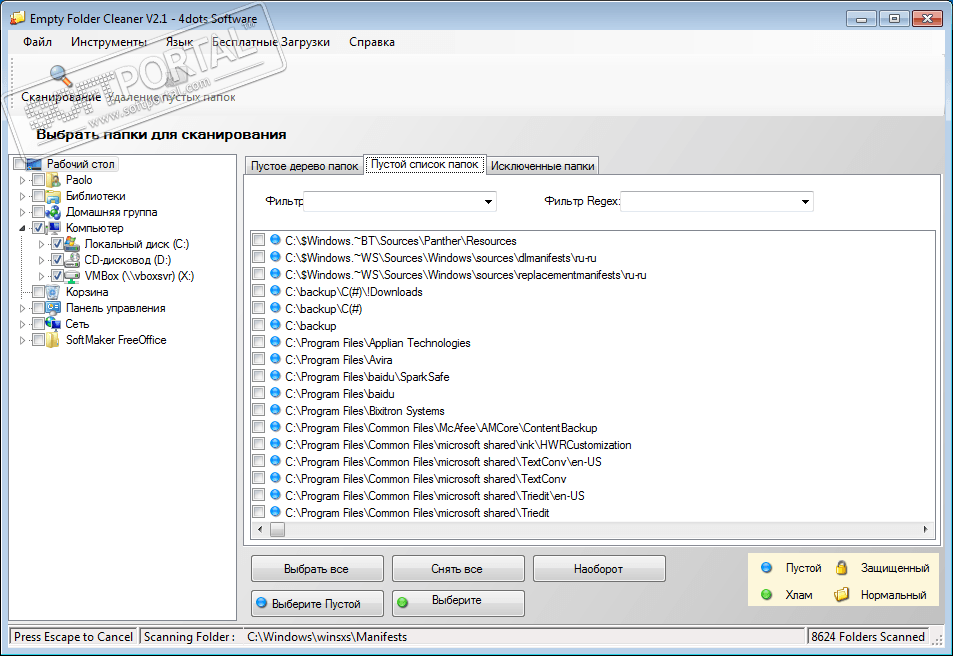Click lock legend icon for Защищенный

(x=841, y=567)
